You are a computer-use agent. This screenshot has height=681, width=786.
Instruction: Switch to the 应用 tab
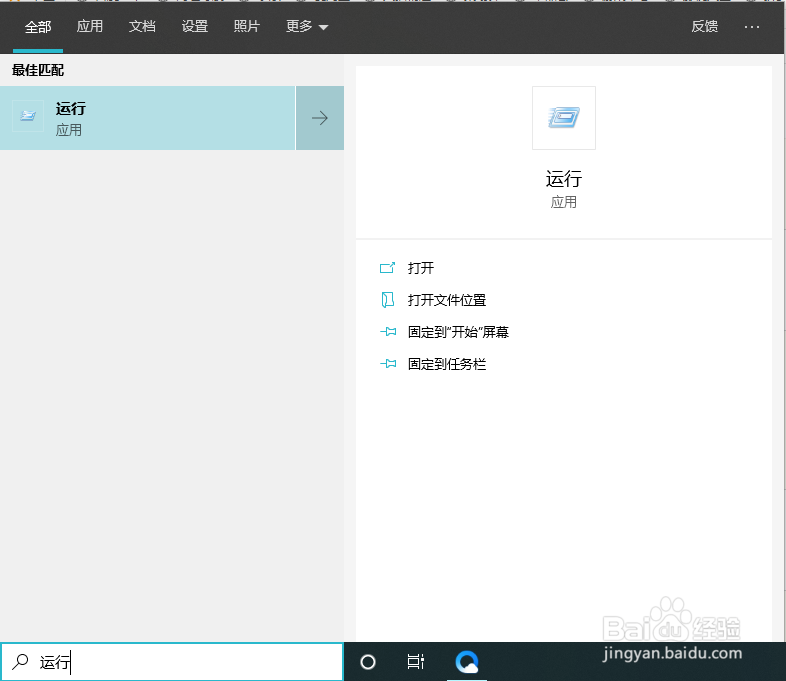coord(90,26)
